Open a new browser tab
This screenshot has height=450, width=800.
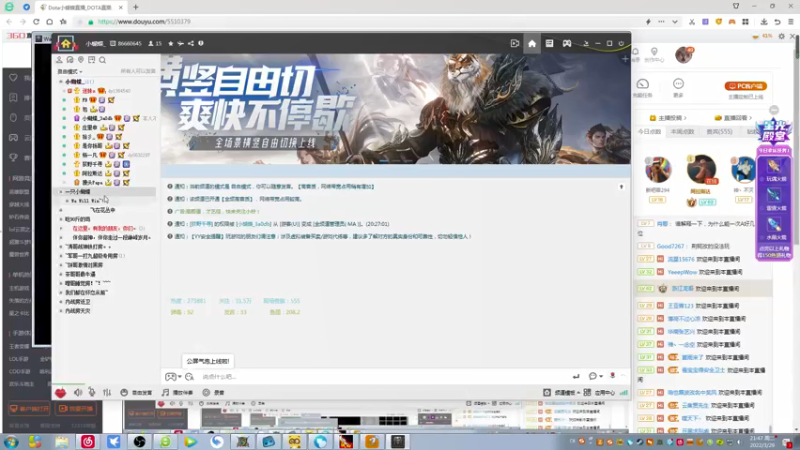click(136, 7)
